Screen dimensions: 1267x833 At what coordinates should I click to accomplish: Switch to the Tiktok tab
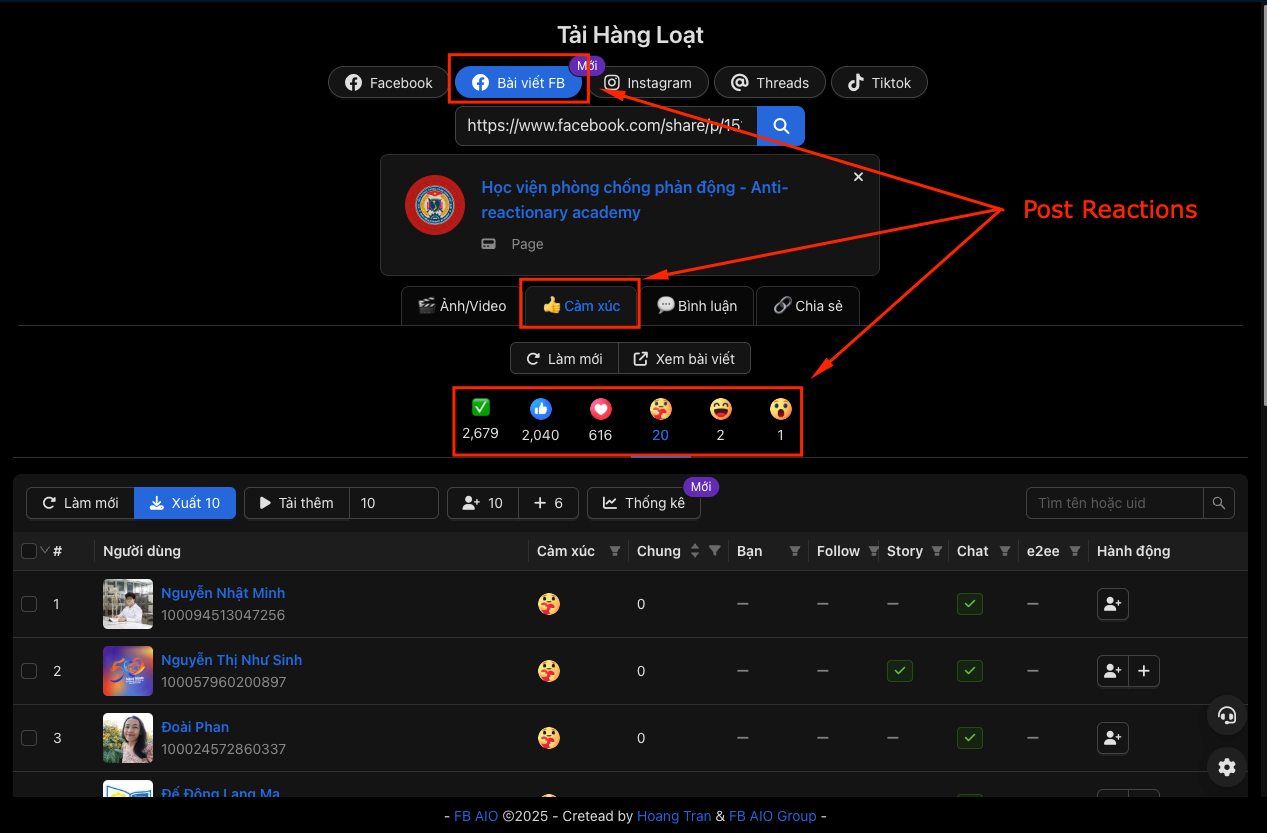coord(879,83)
